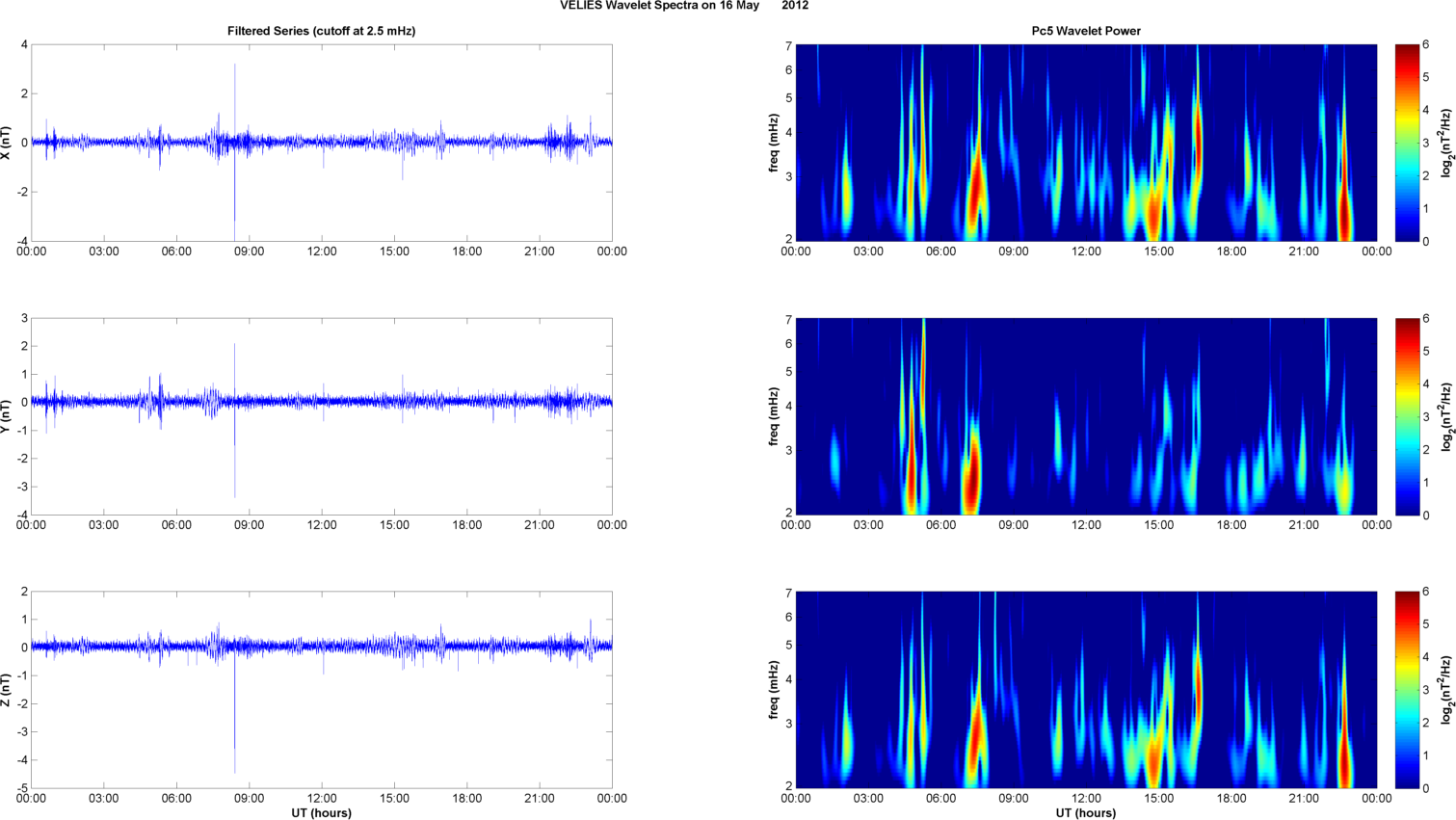The image size is (1456, 820).
Task: Click freq (mHz) label of bottom wavelet plot
Action: [x=774, y=690]
